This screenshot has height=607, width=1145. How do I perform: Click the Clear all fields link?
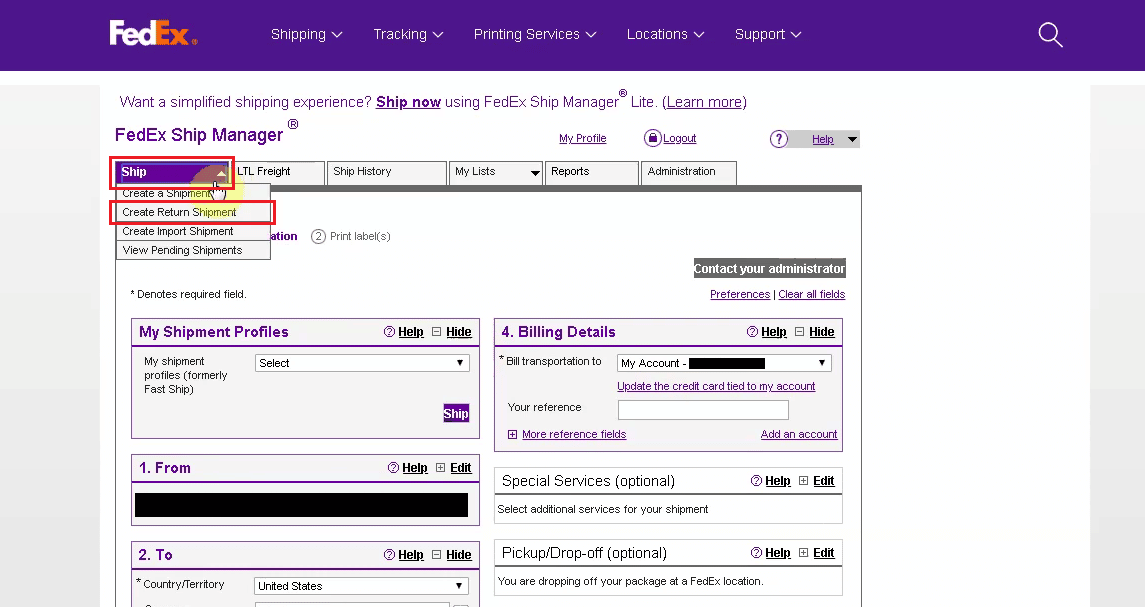pos(811,294)
